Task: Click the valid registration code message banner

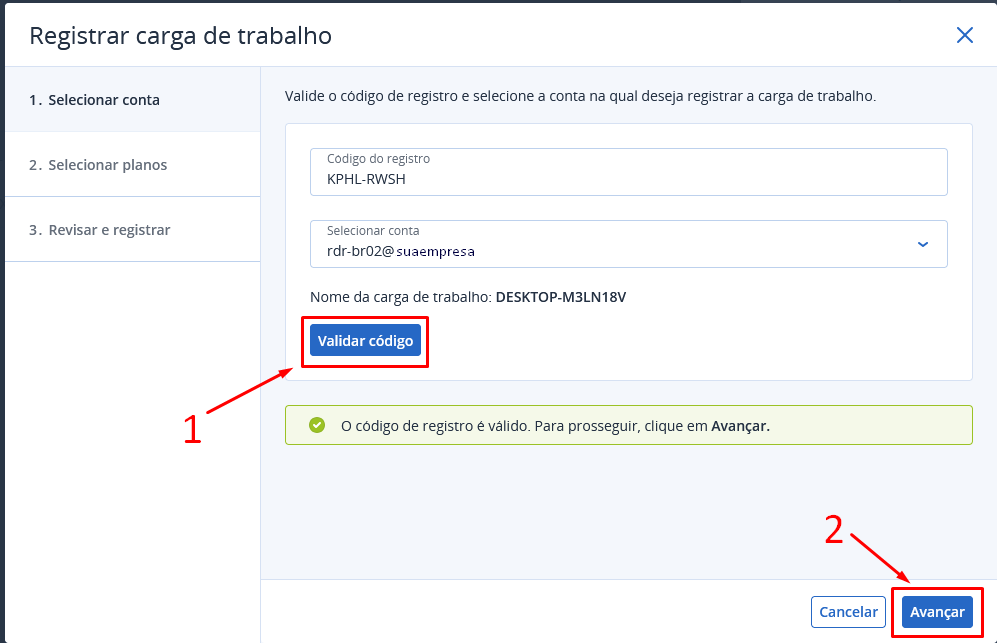Action: tap(628, 425)
